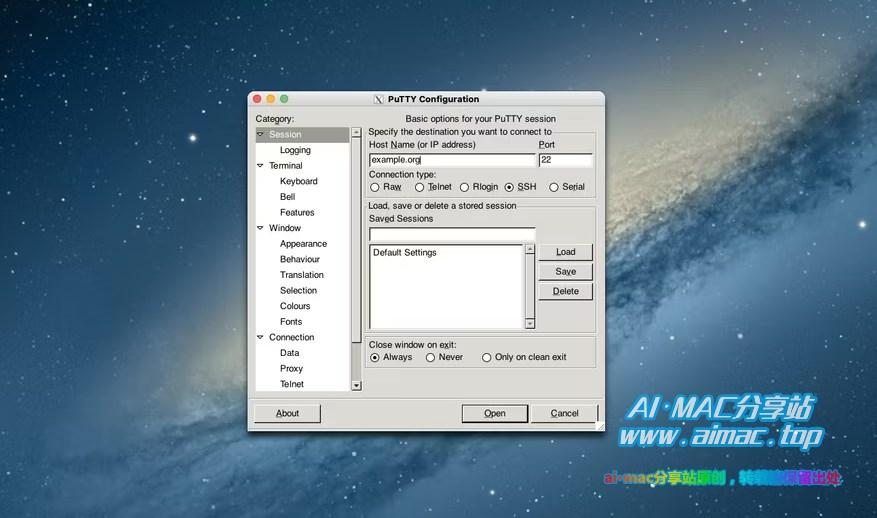
Task: Open the Bell settings category
Action: pyautogui.click(x=287, y=197)
